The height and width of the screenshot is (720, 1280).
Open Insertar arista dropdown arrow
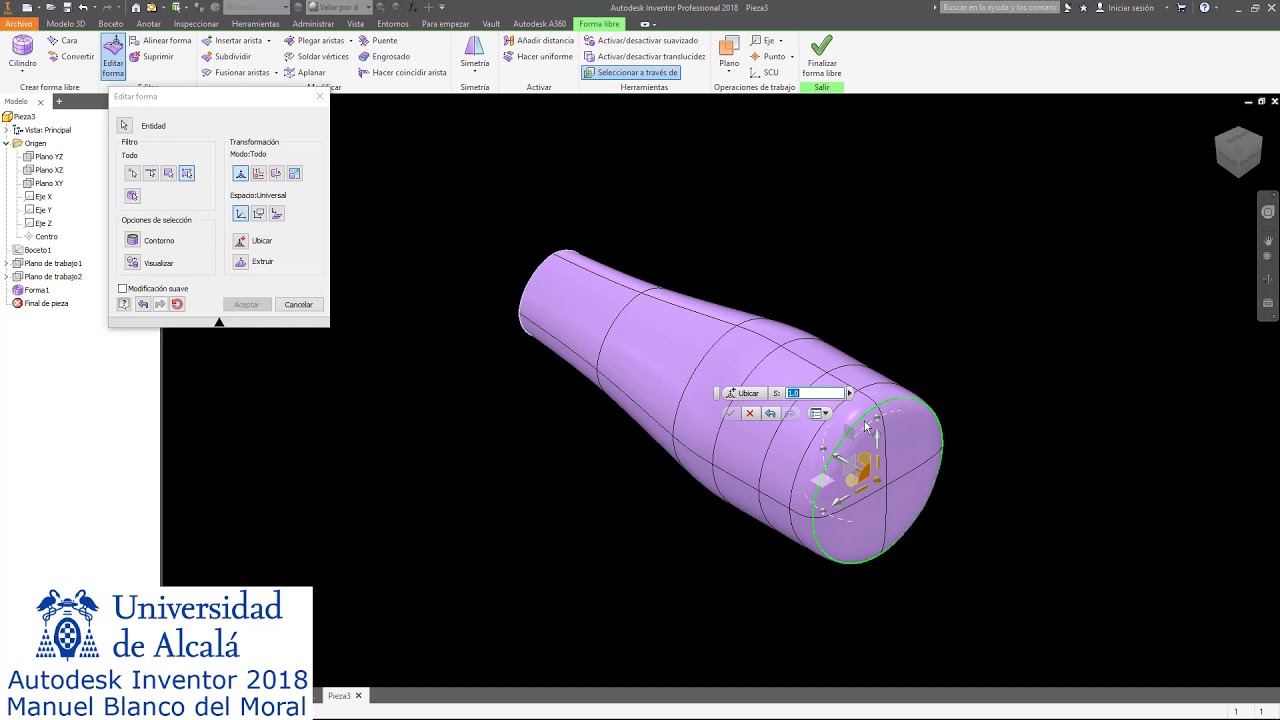point(269,41)
